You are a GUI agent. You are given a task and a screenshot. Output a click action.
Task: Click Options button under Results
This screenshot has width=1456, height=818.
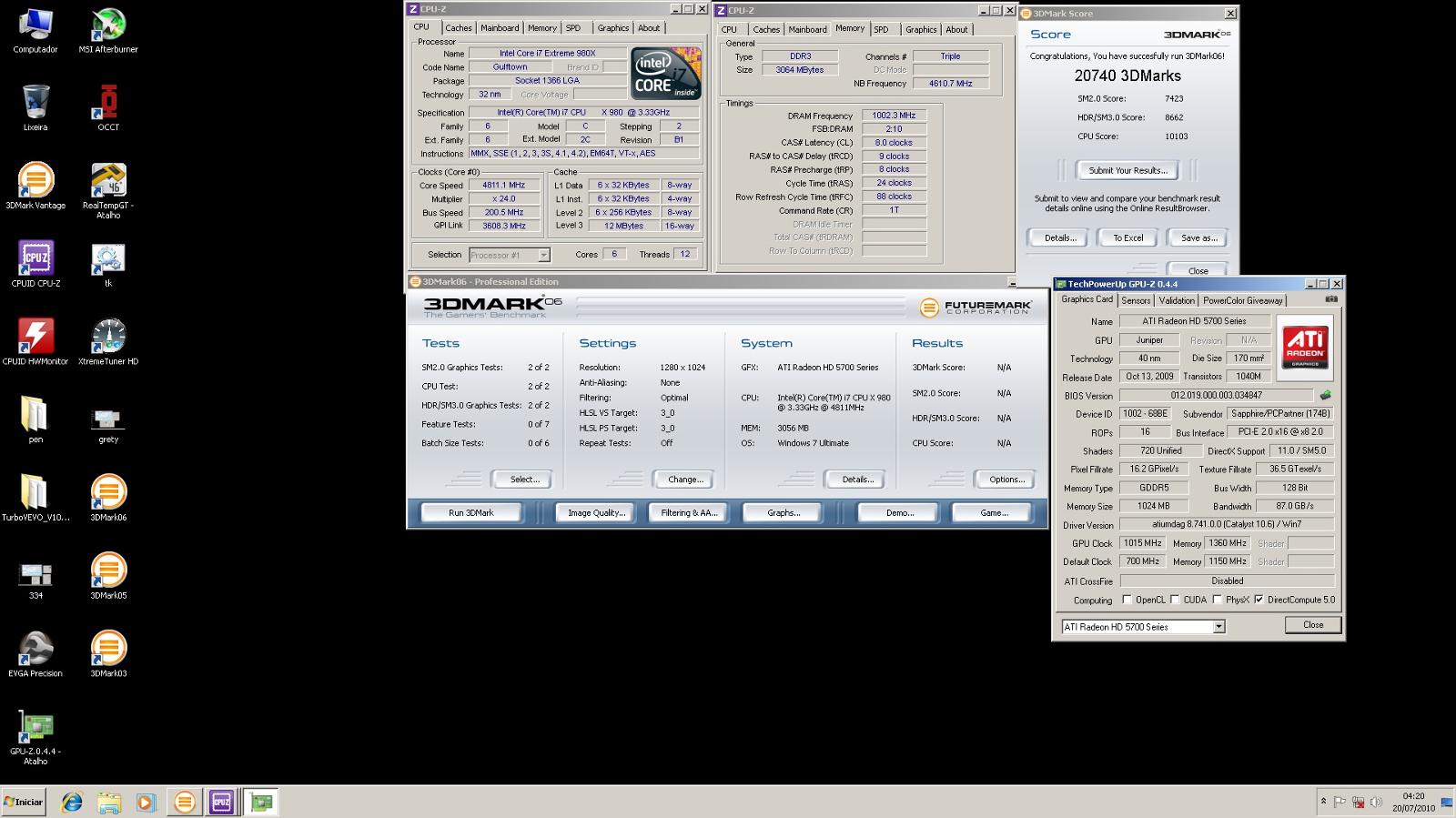click(x=1006, y=480)
